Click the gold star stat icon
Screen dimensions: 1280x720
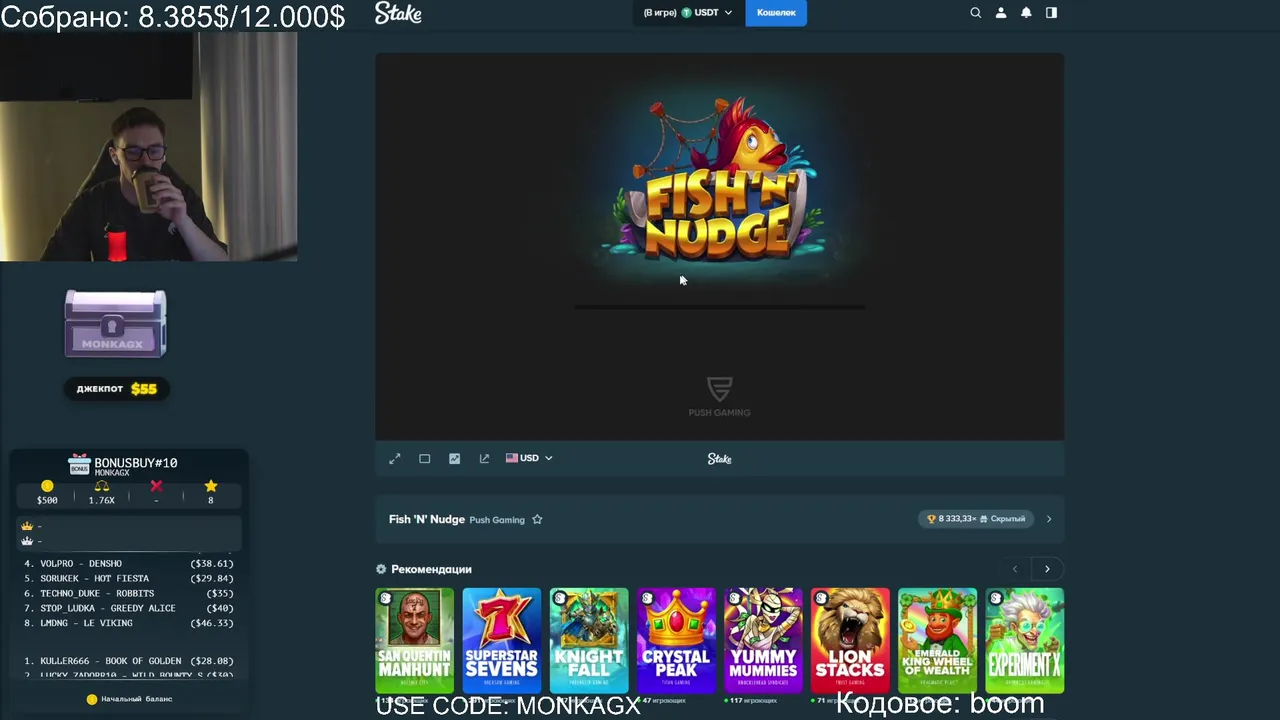point(210,486)
